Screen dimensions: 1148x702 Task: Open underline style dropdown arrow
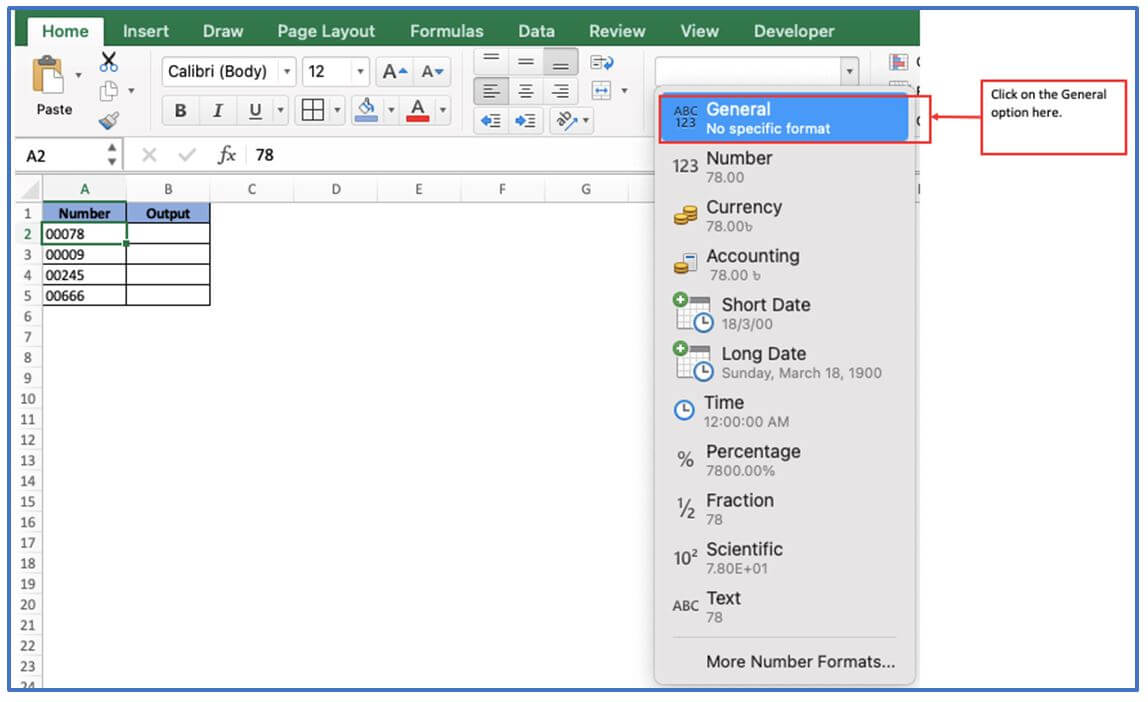point(280,111)
